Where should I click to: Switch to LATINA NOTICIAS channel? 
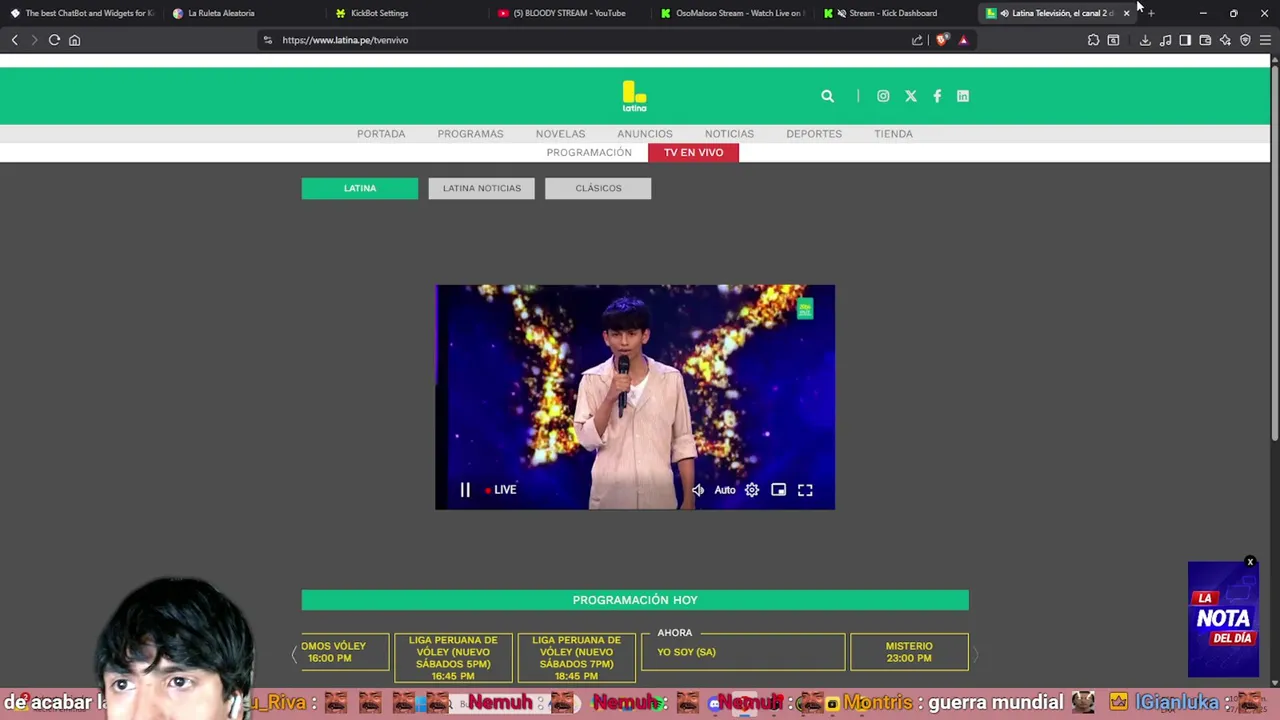coord(482,188)
